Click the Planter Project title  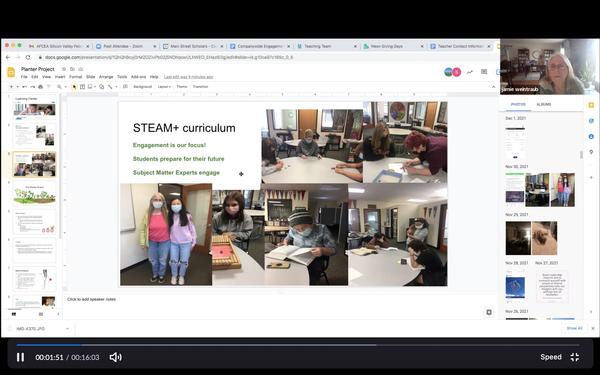pyautogui.click(x=38, y=69)
